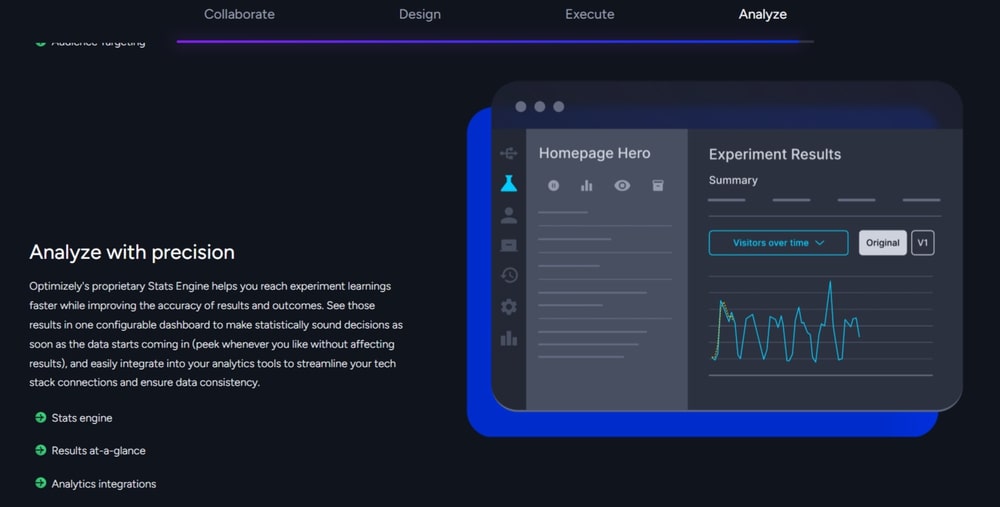Switch to the Design tab
The image size is (1000, 507).
420,14
